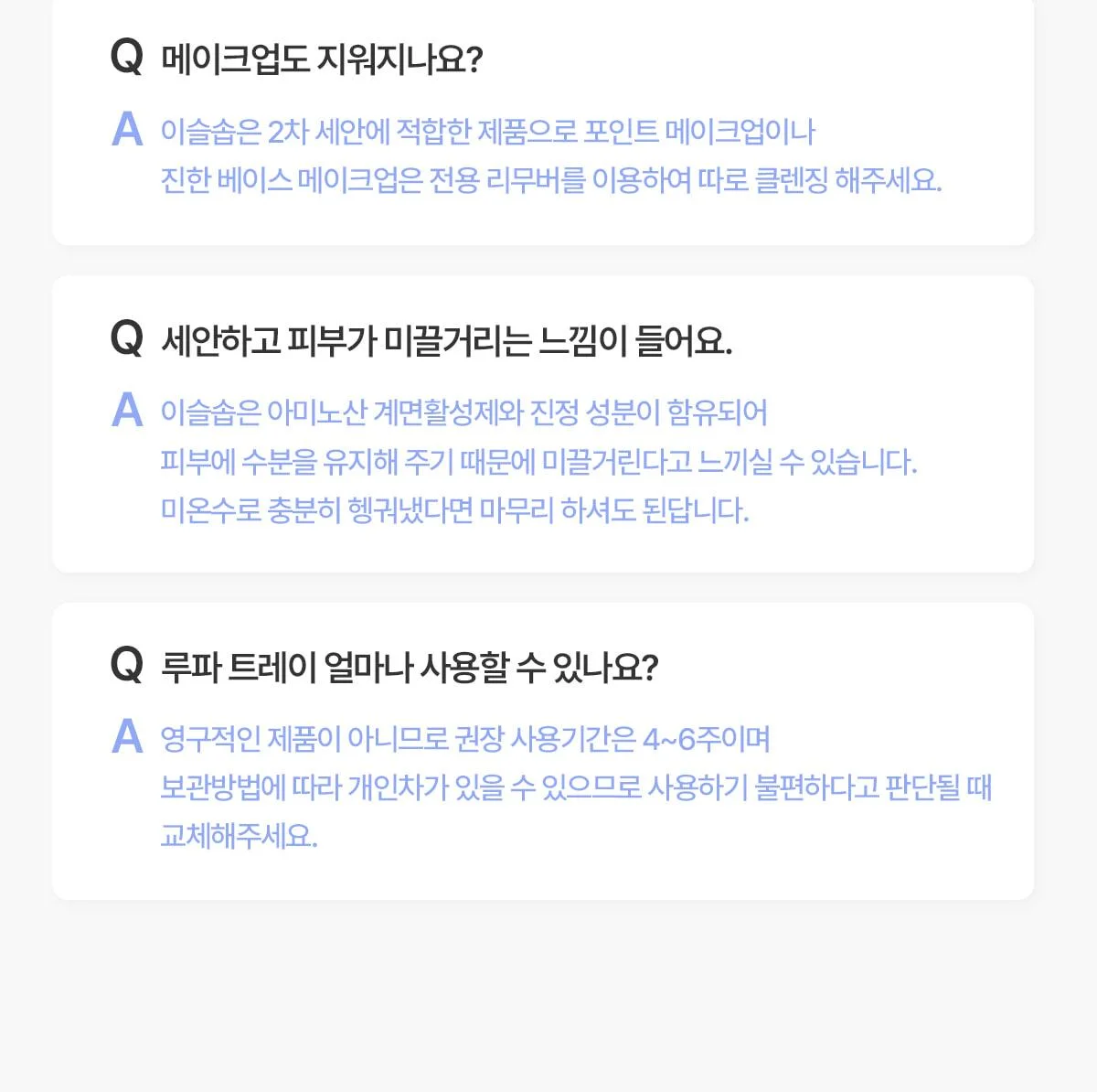Click the line 미온수로 충분히 헹궈냈다면
Image resolution: width=1097 pixels, height=1092 pixels.
pos(455,509)
